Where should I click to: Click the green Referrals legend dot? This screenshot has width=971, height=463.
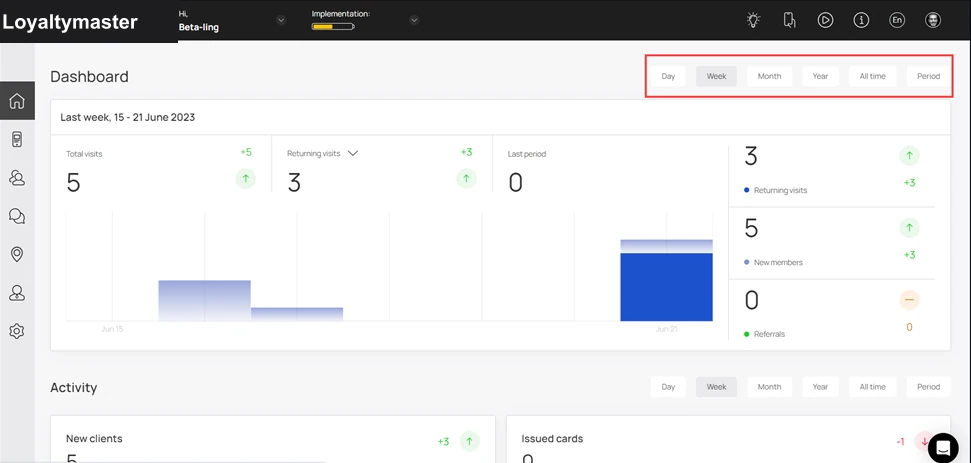747,334
